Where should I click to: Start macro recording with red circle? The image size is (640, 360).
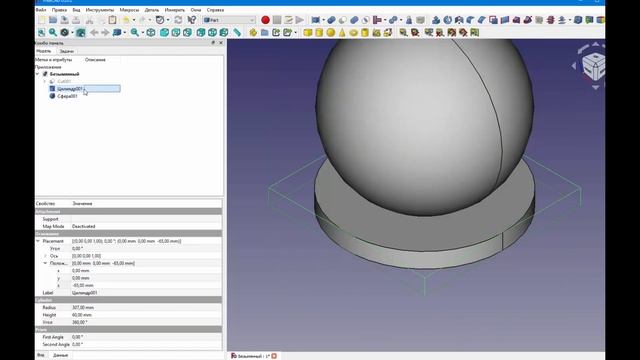coord(265,20)
